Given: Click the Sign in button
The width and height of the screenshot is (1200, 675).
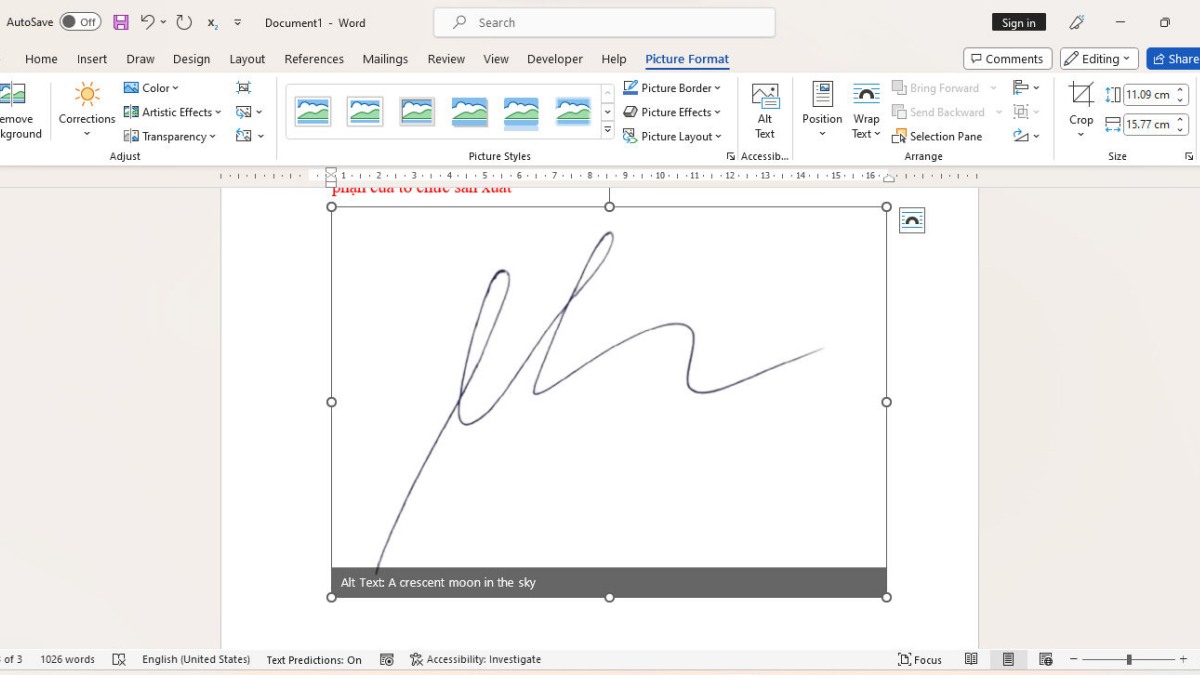Looking at the screenshot, I should pos(1019,22).
